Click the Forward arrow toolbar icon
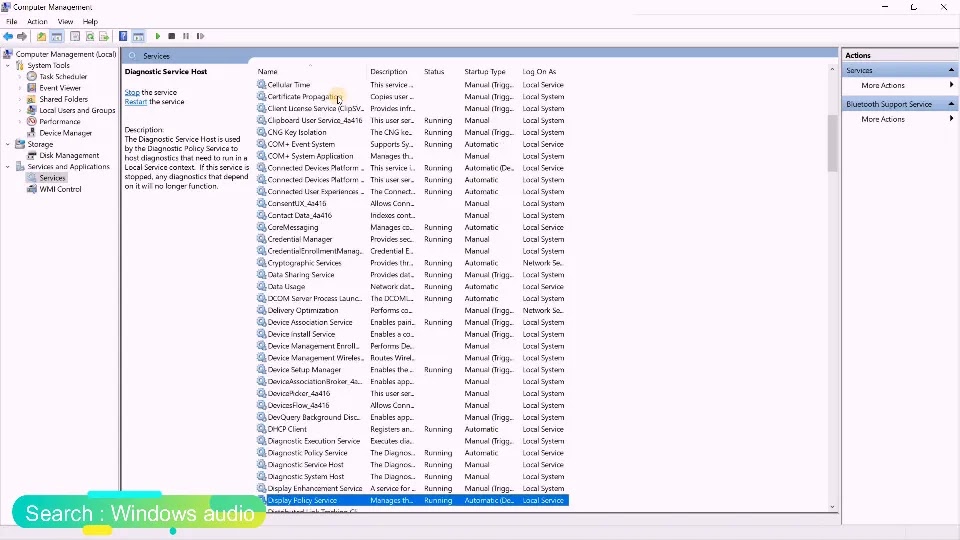The image size is (960, 540). [22, 36]
